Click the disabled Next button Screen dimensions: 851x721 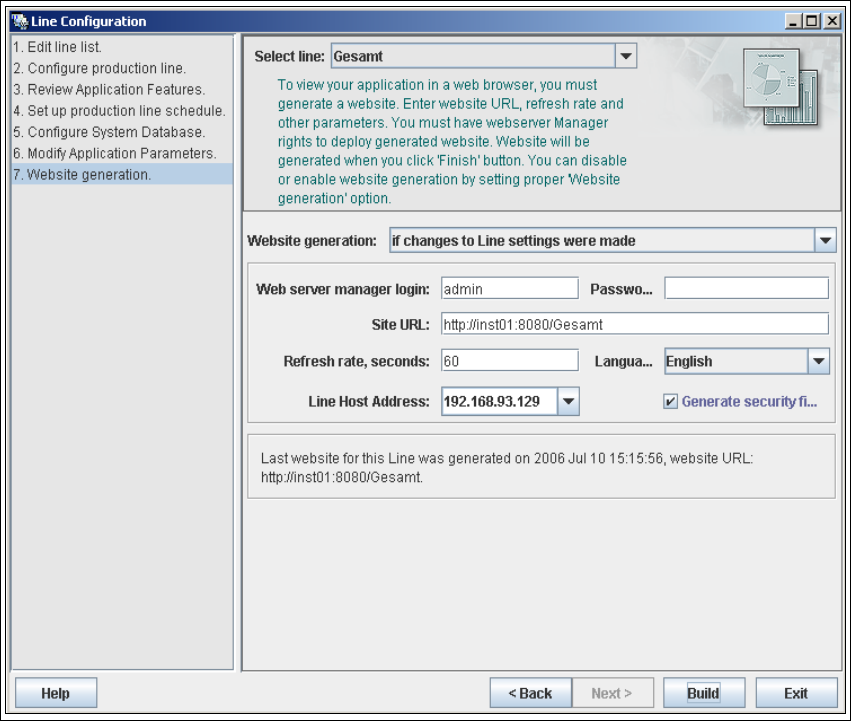[612, 693]
